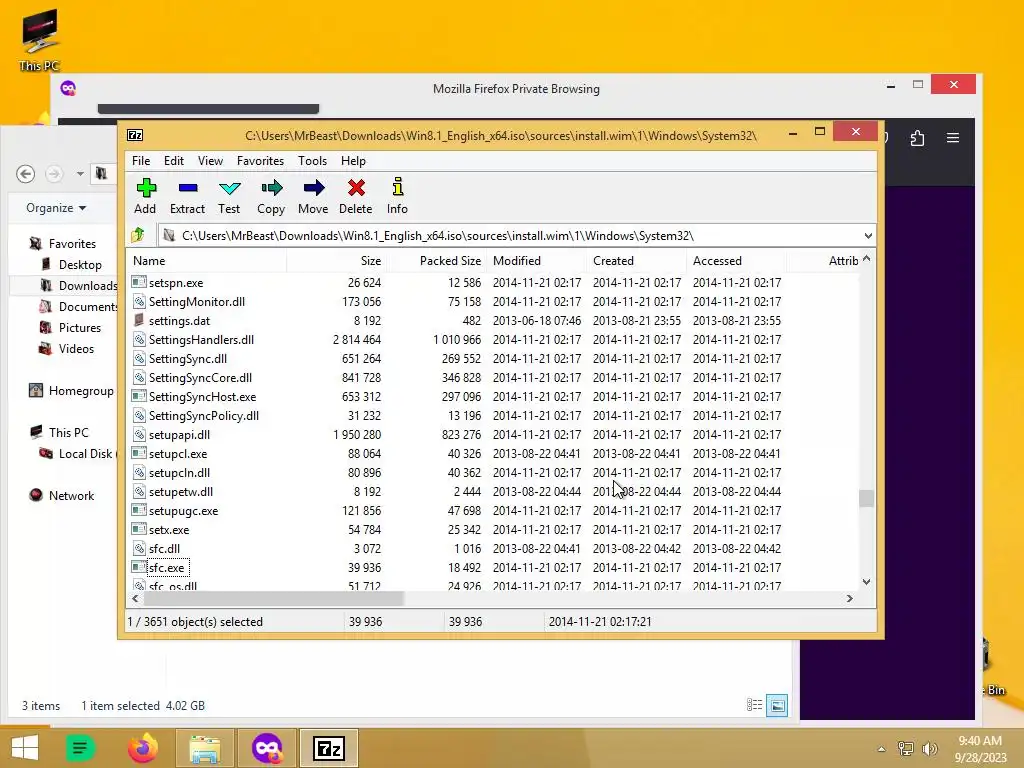
Task: Open File Explorer from the taskbar
Action: click(204, 748)
